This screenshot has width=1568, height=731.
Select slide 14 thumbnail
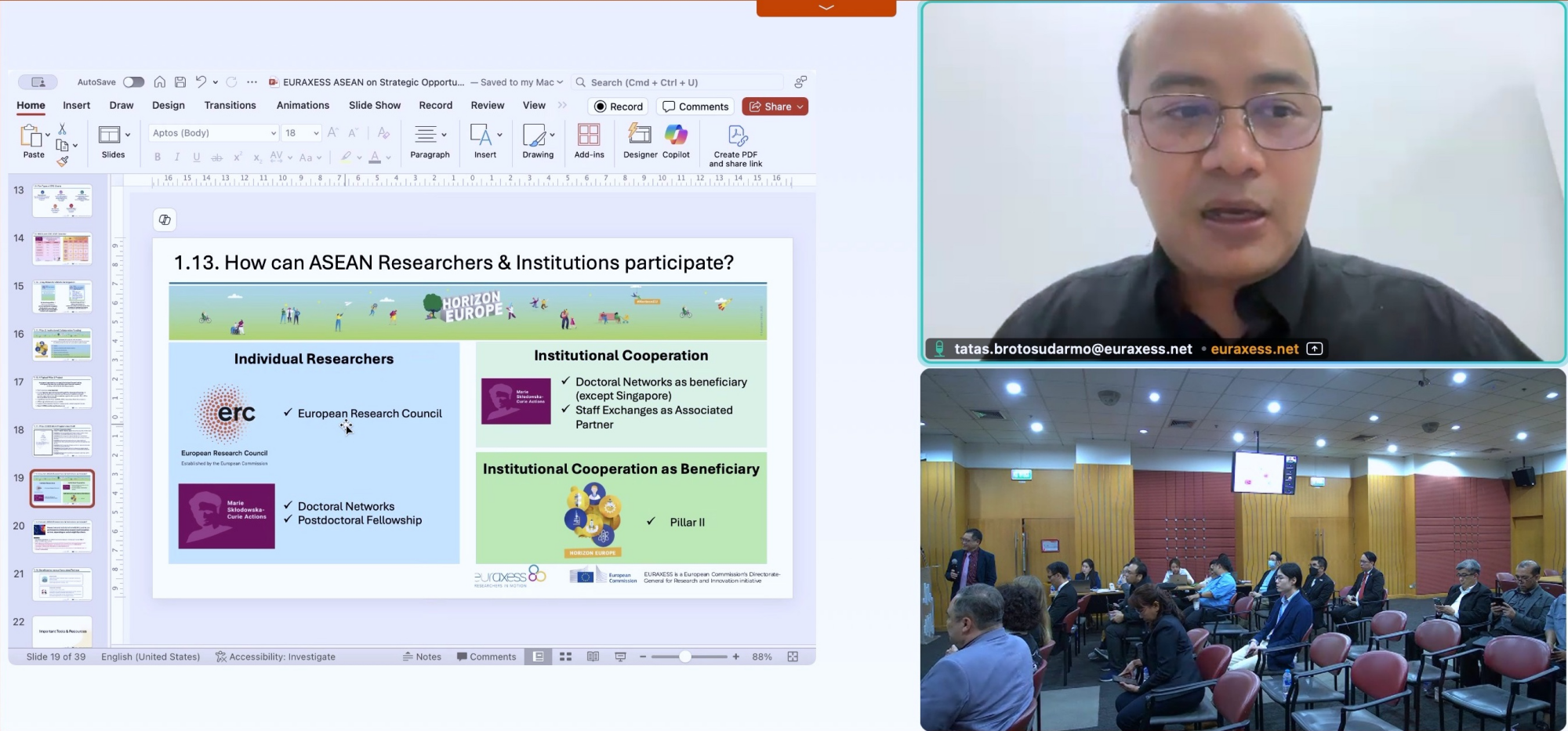click(x=62, y=249)
